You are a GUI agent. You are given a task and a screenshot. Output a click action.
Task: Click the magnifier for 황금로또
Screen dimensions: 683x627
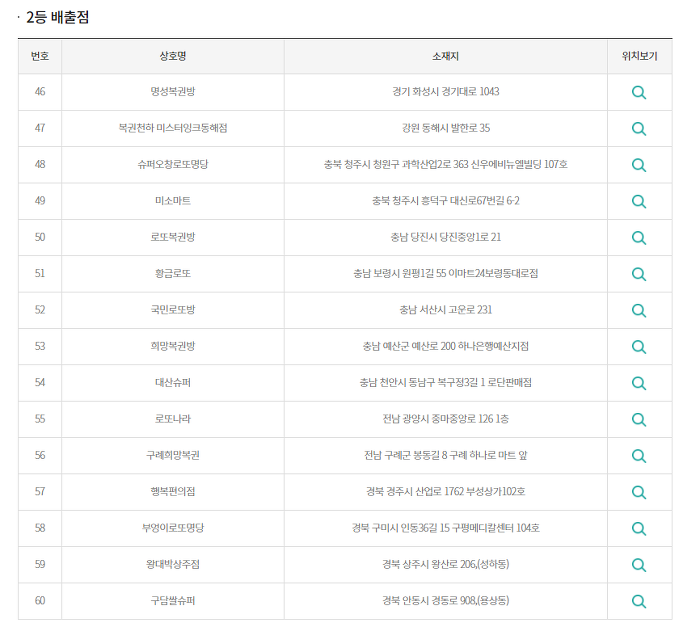point(639,274)
